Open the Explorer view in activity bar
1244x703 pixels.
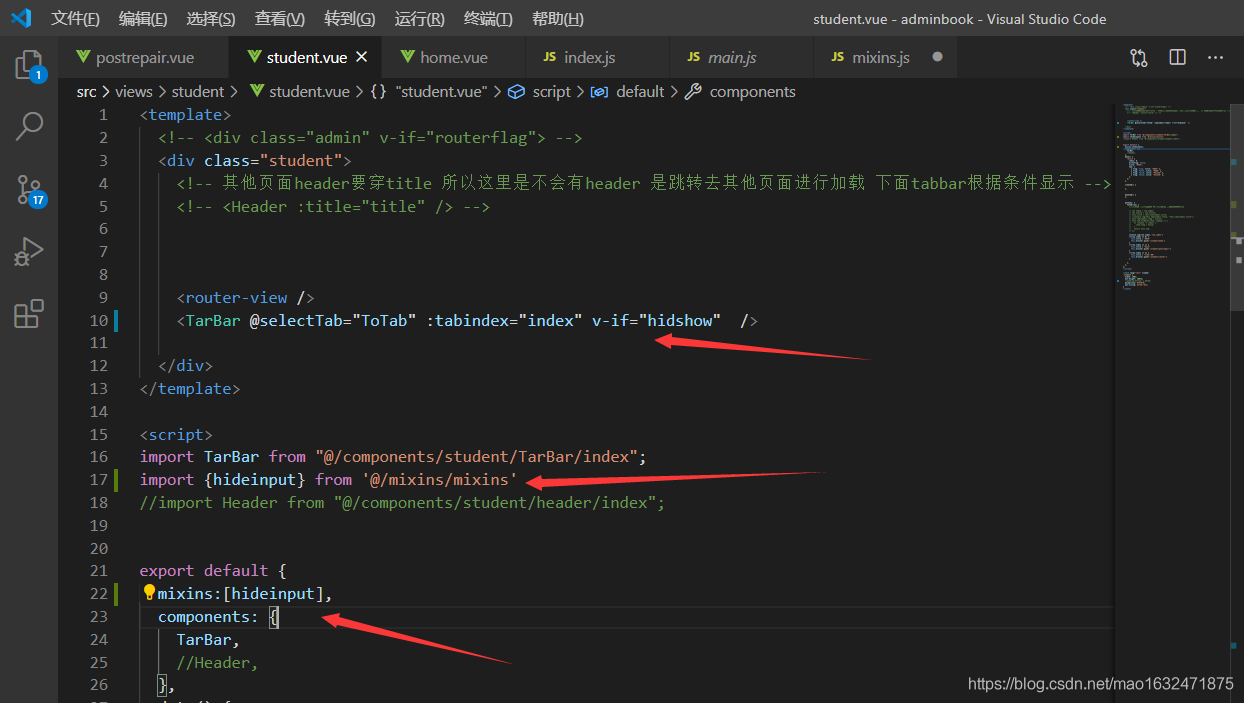[28, 67]
